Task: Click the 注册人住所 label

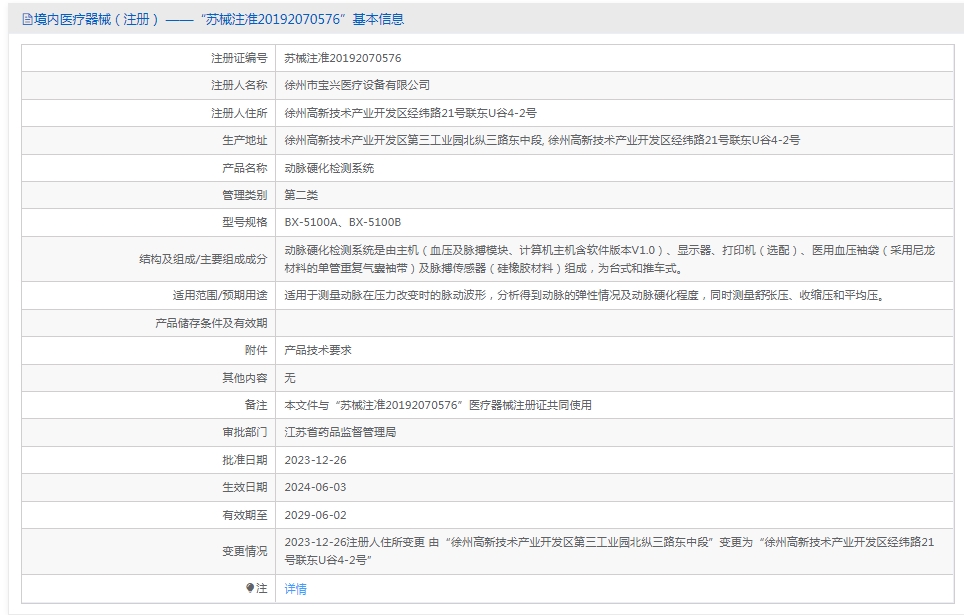Action: [239, 113]
